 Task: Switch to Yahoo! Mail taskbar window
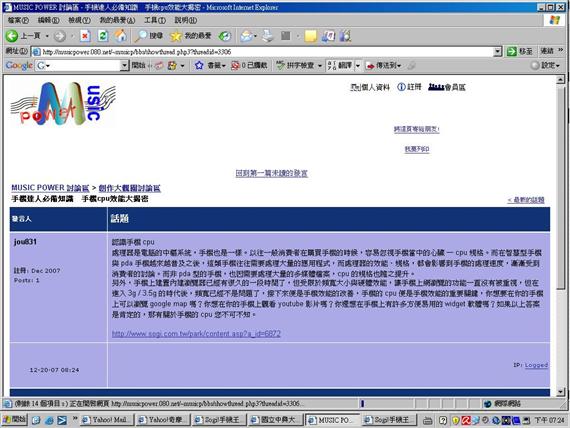click(x=107, y=420)
